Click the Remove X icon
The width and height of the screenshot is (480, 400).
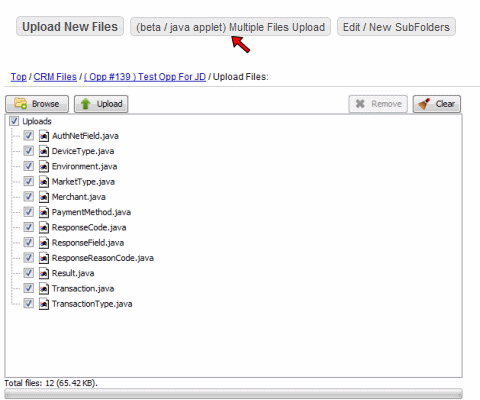(x=360, y=104)
